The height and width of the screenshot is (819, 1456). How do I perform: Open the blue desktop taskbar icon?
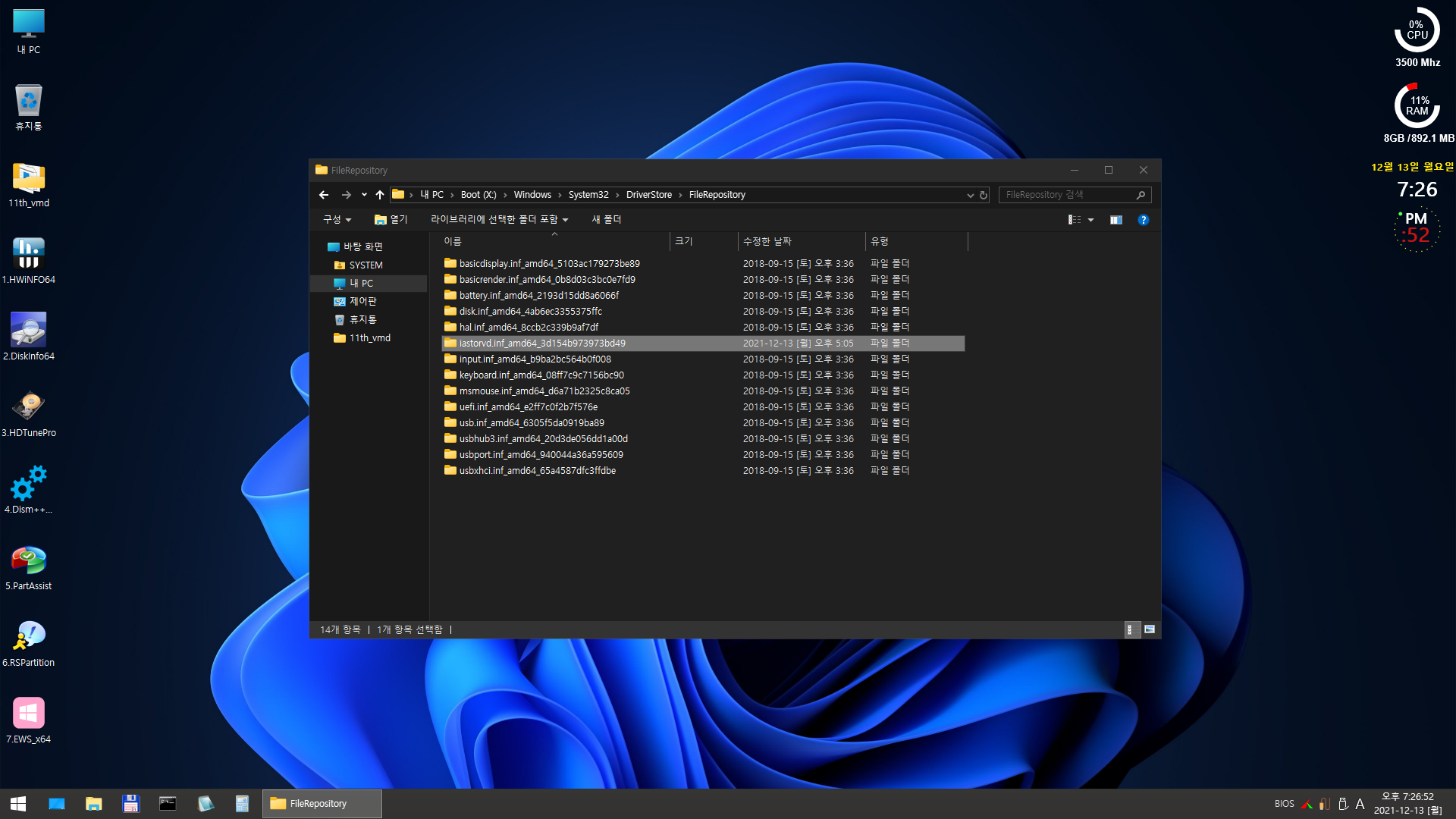[x=57, y=804]
